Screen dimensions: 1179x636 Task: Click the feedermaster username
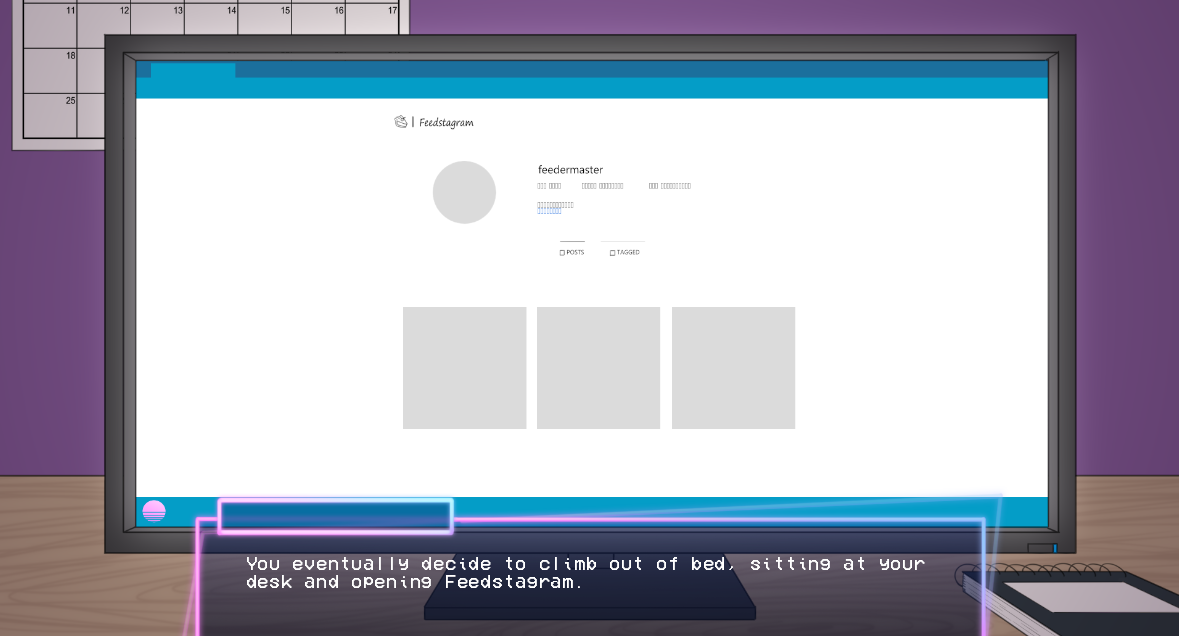(x=570, y=170)
